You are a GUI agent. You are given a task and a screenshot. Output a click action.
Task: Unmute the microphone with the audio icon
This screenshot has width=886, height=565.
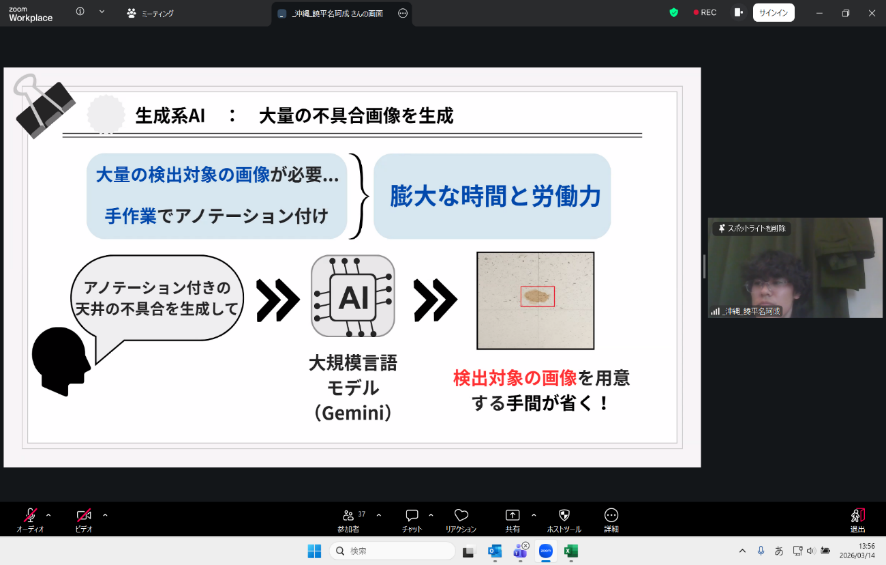pos(30,515)
